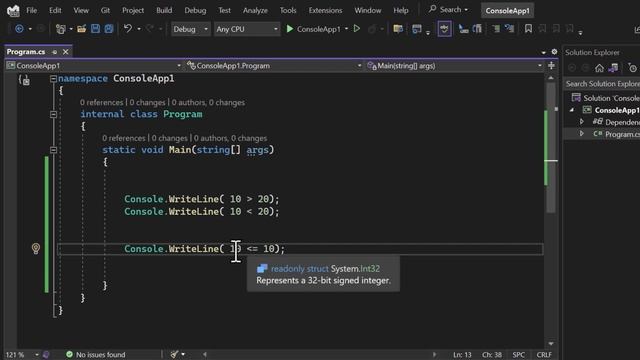The width and height of the screenshot is (640, 360).
Task: Open the undo history dropdown arrow
Action: tap(139, 29)
